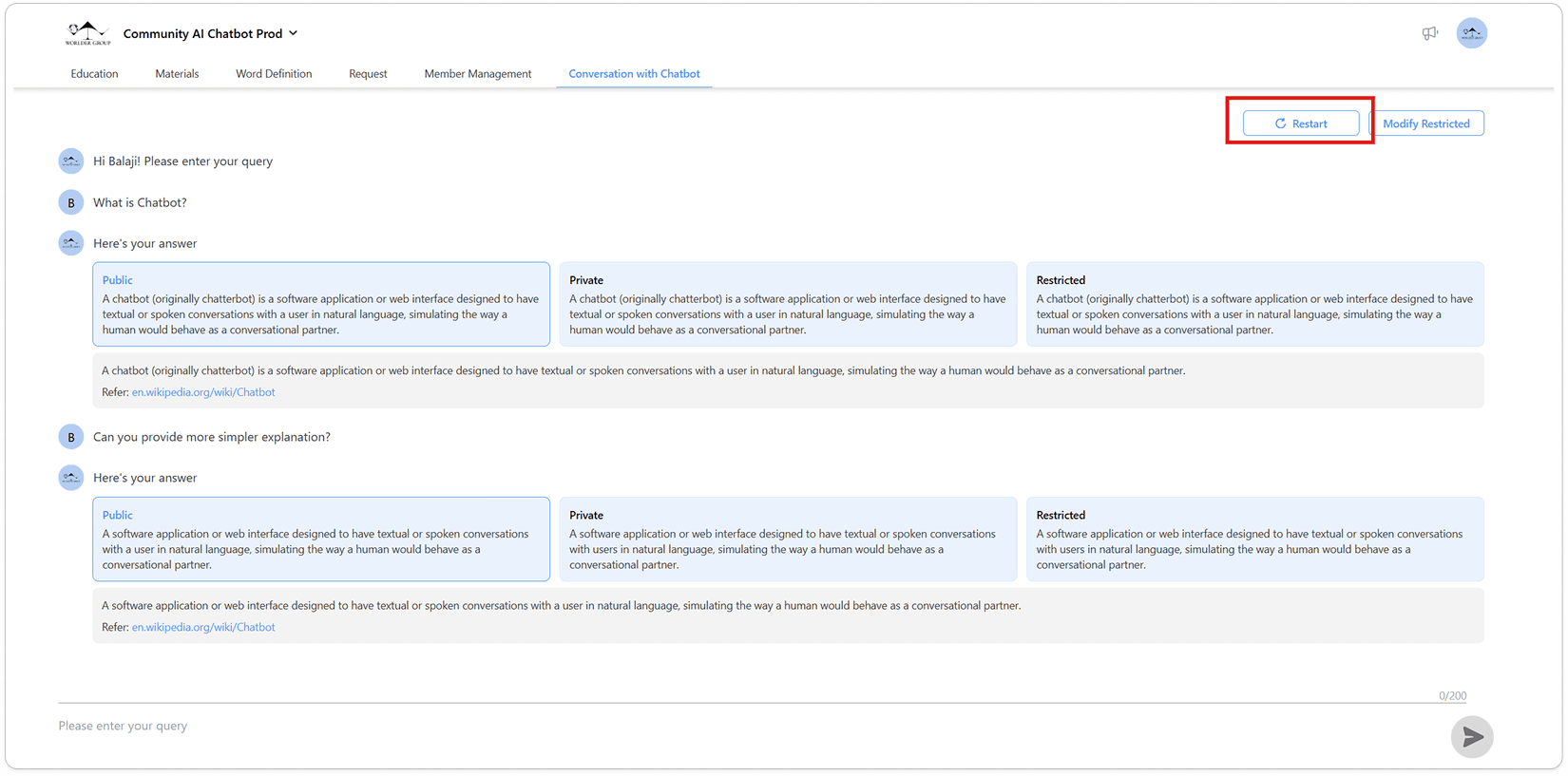Click the Modify Restricted button

click(1425, 123)
